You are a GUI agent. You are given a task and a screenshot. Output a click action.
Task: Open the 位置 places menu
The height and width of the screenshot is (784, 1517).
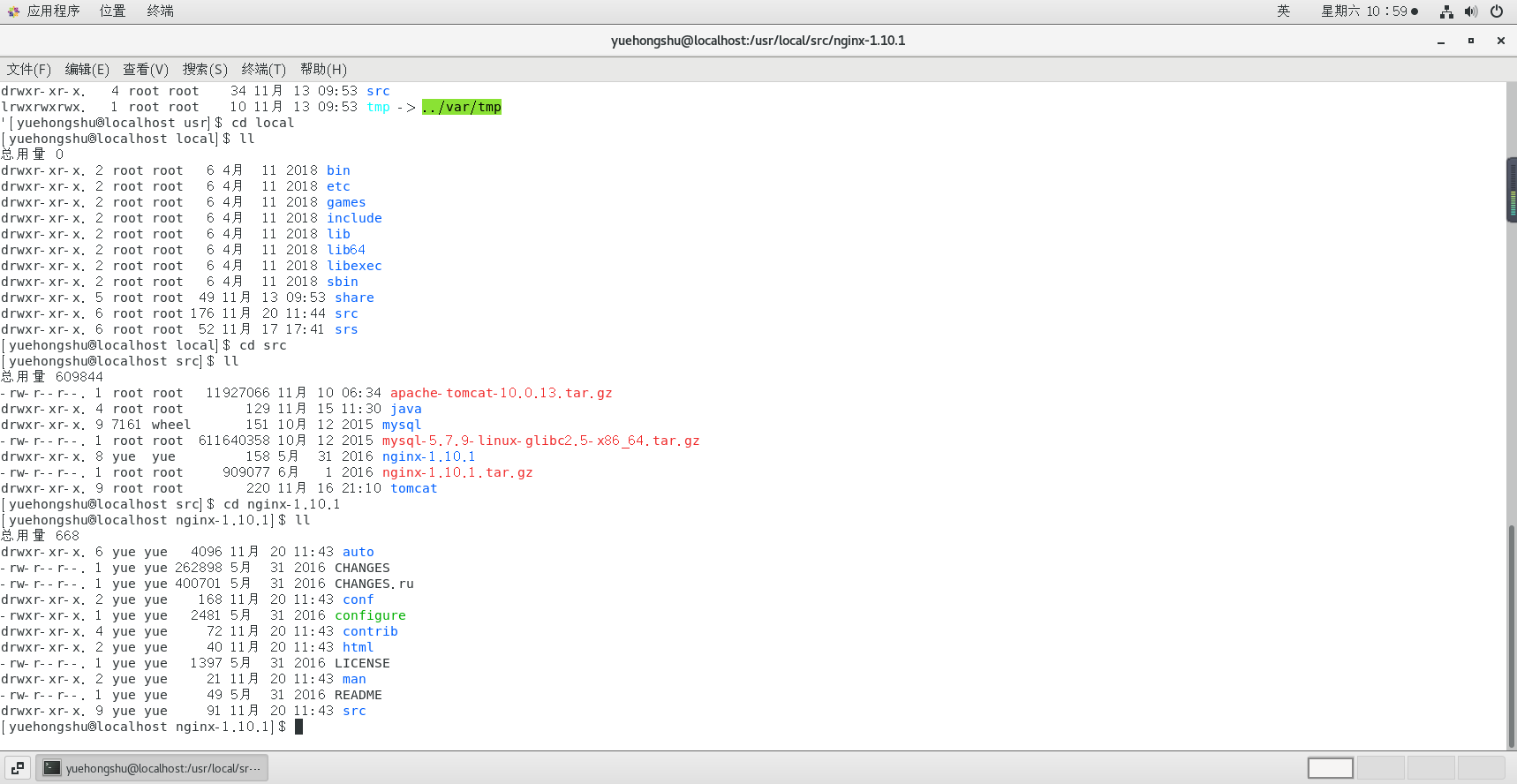click(112, 11)
